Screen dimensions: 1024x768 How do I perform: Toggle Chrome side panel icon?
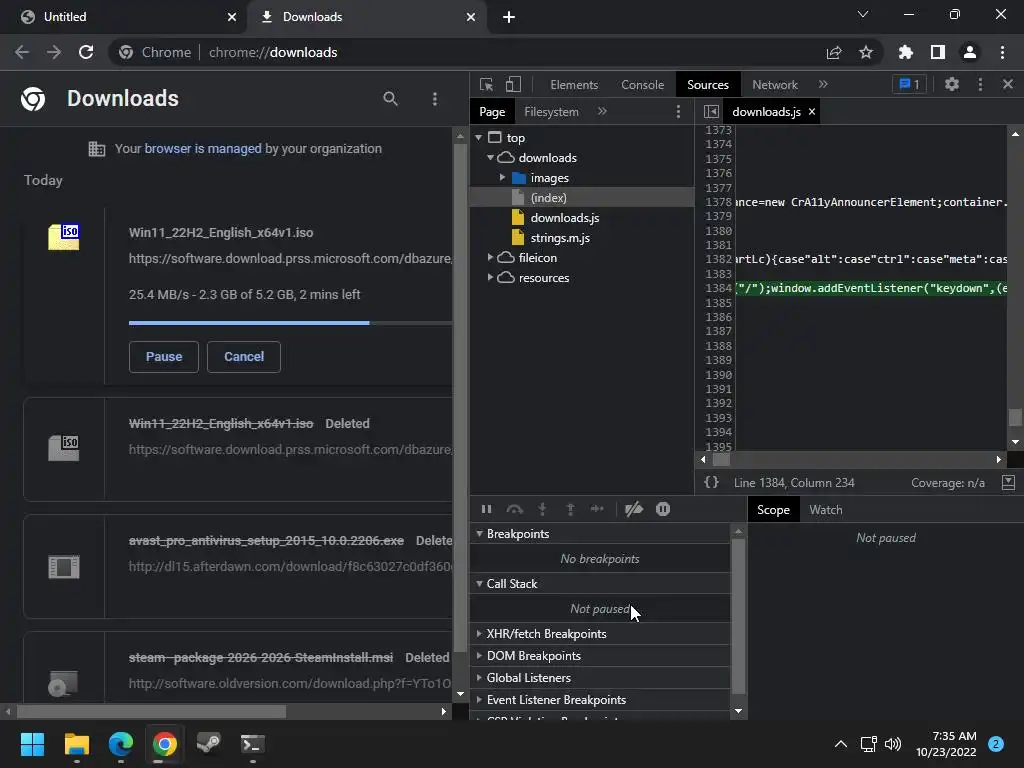pyautogui.click(x=938, y=52)
